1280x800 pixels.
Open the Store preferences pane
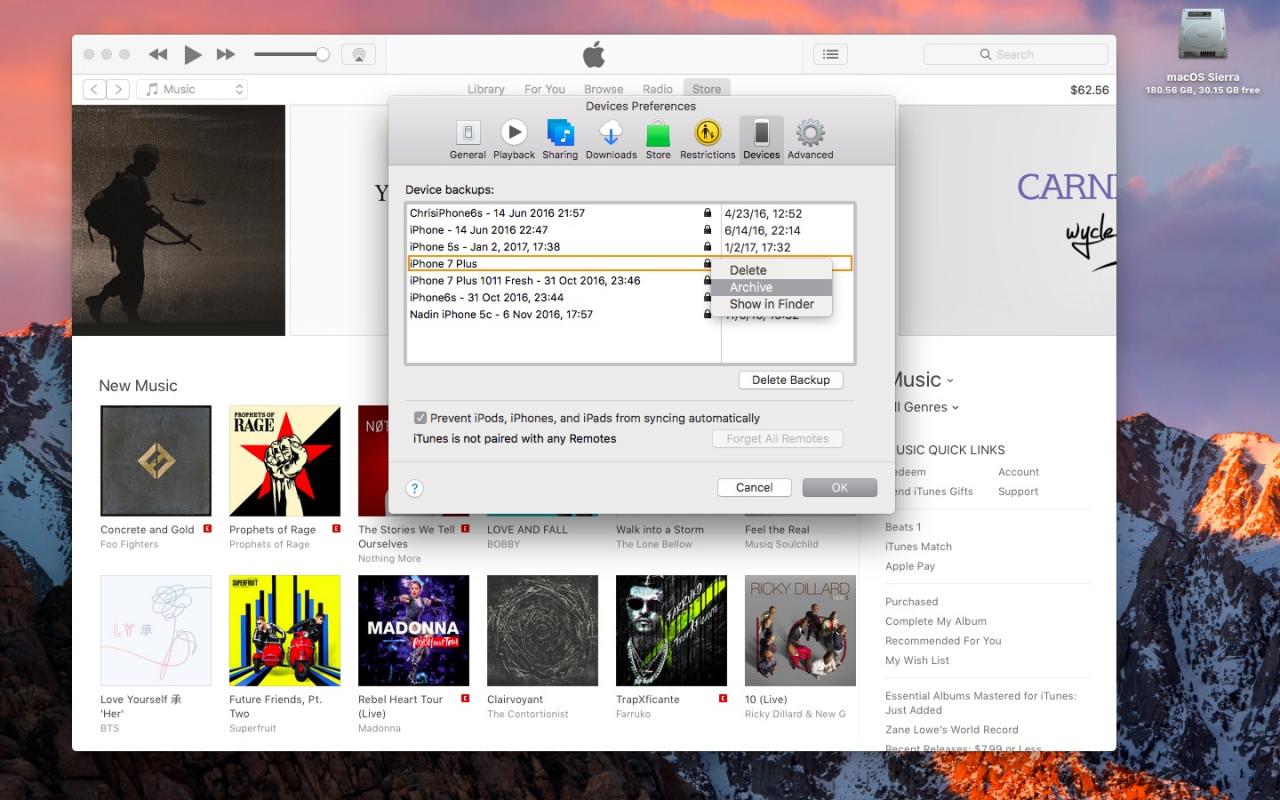tap(658, 139)
